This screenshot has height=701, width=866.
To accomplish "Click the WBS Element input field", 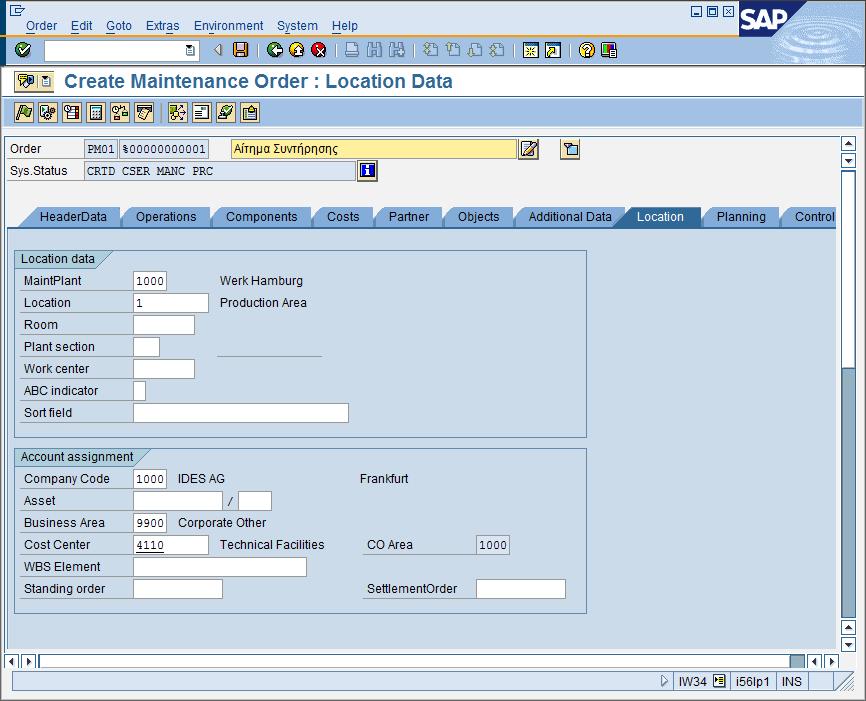I will (x=220, y=567).
